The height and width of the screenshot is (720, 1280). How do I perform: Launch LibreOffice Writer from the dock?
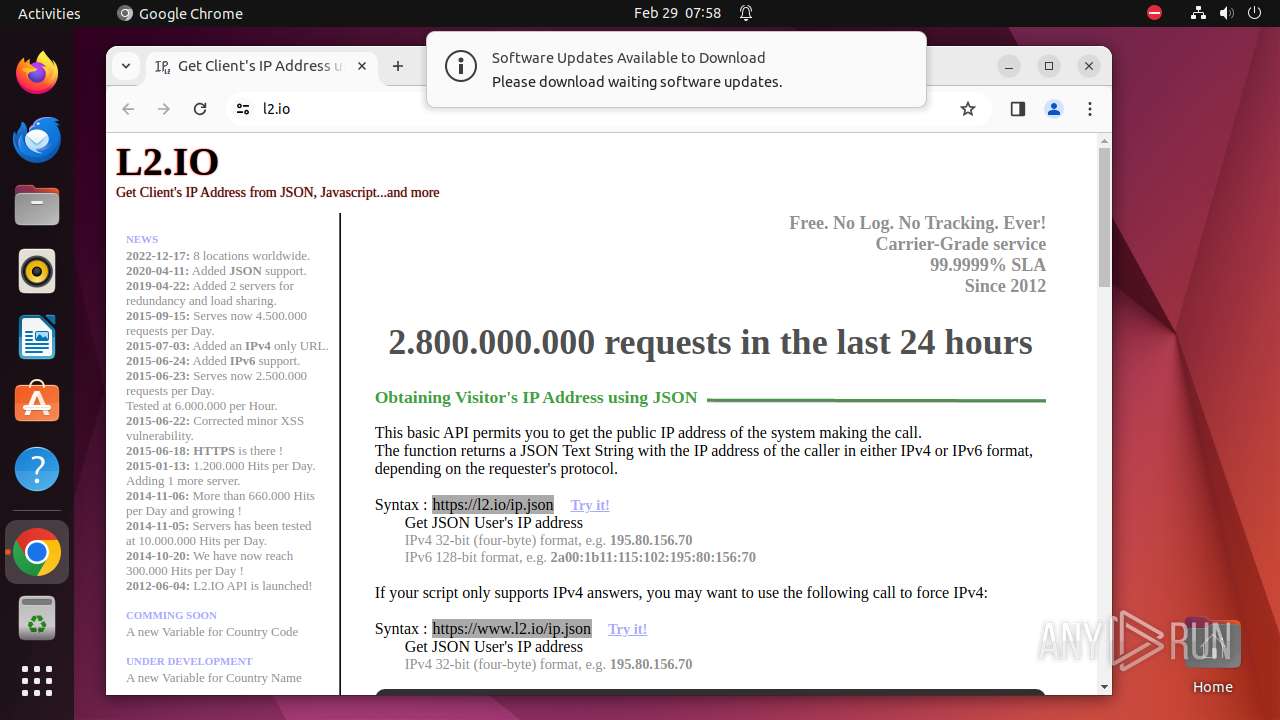coord(37,337)
